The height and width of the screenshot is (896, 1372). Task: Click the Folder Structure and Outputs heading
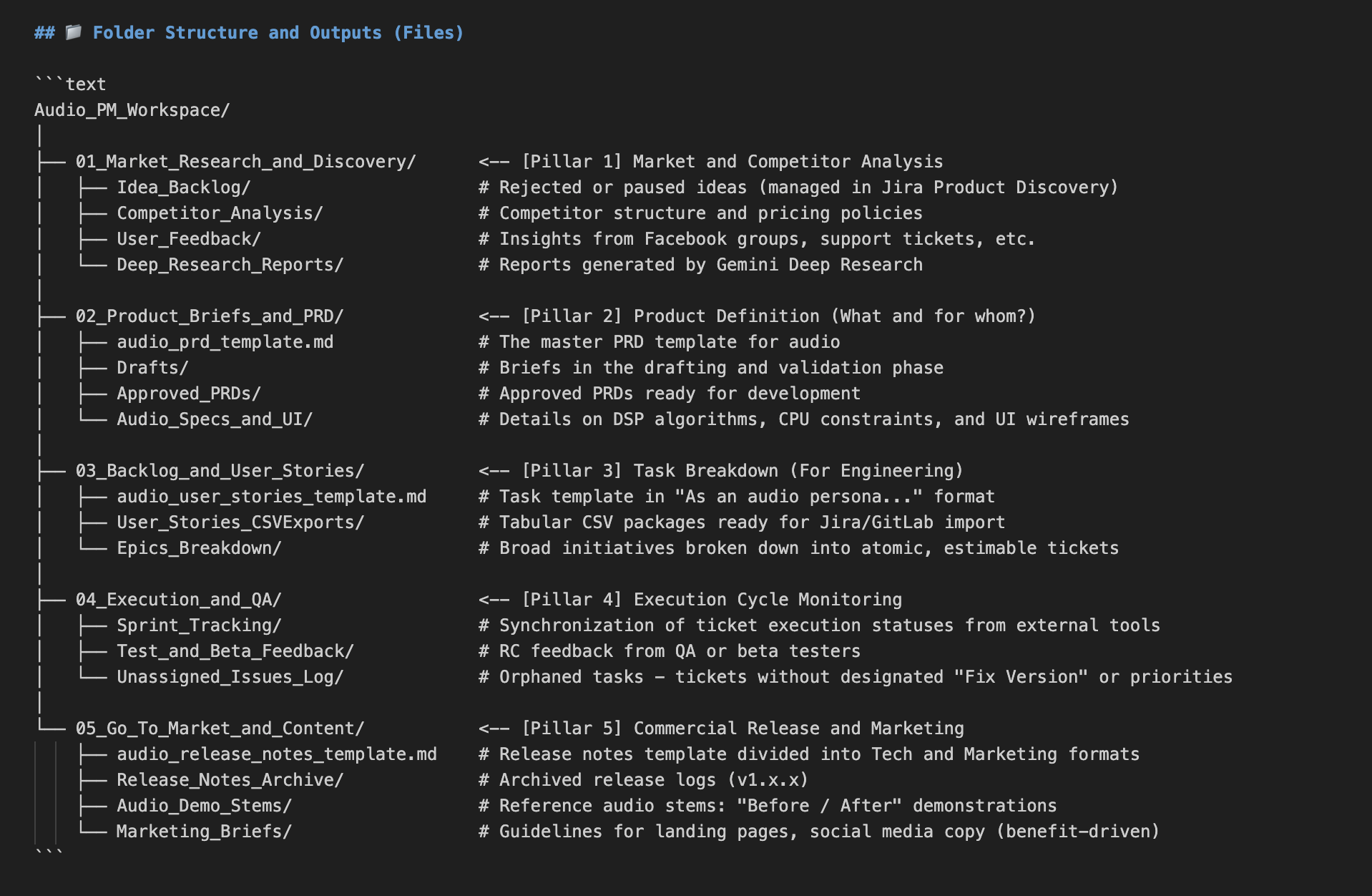click(x=278, y=33)
